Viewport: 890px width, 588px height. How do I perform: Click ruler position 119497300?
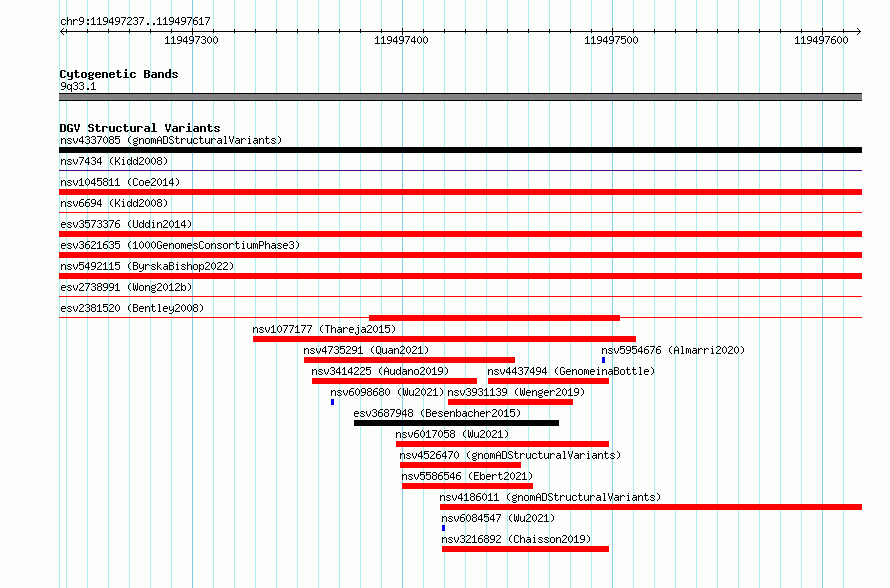[x=191, y=40]
